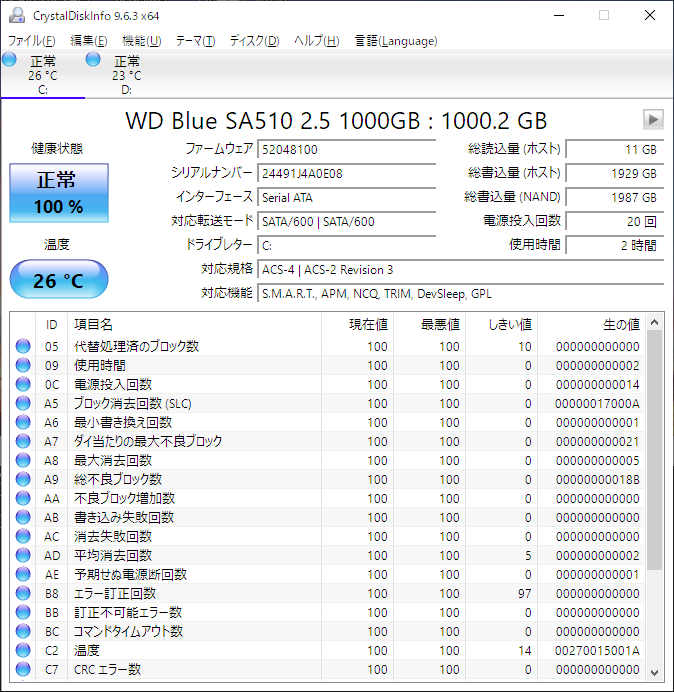Click the serial number field 24491J4A0E08
Screen dimensions: 674x692
(x=347, y=173)
